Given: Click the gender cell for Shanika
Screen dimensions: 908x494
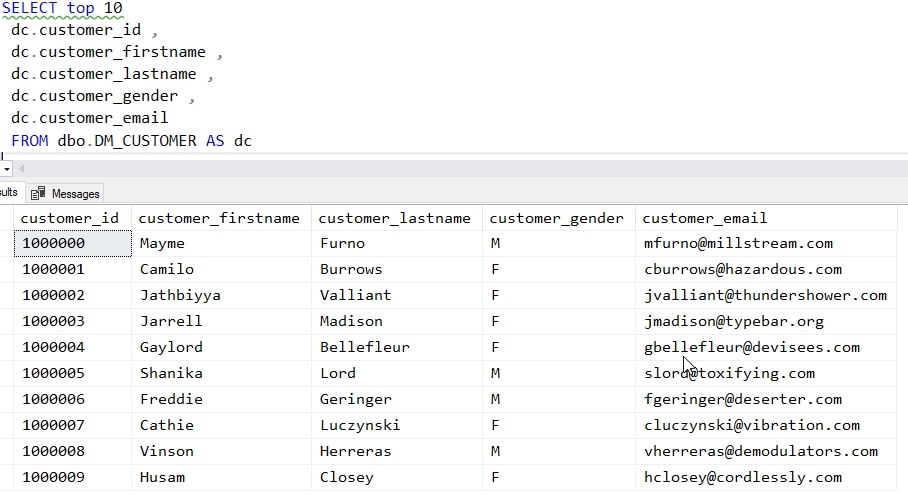Looking at the screenshot, I should 496,373.
